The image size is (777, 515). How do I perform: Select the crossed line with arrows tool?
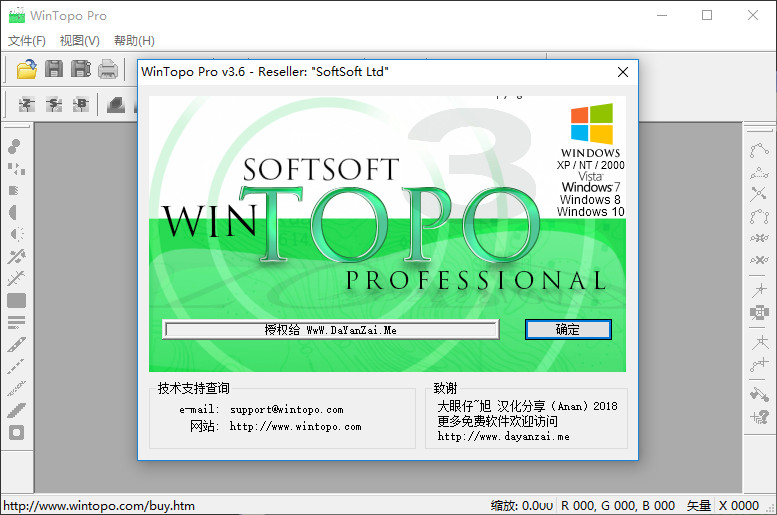pos(759,194)
